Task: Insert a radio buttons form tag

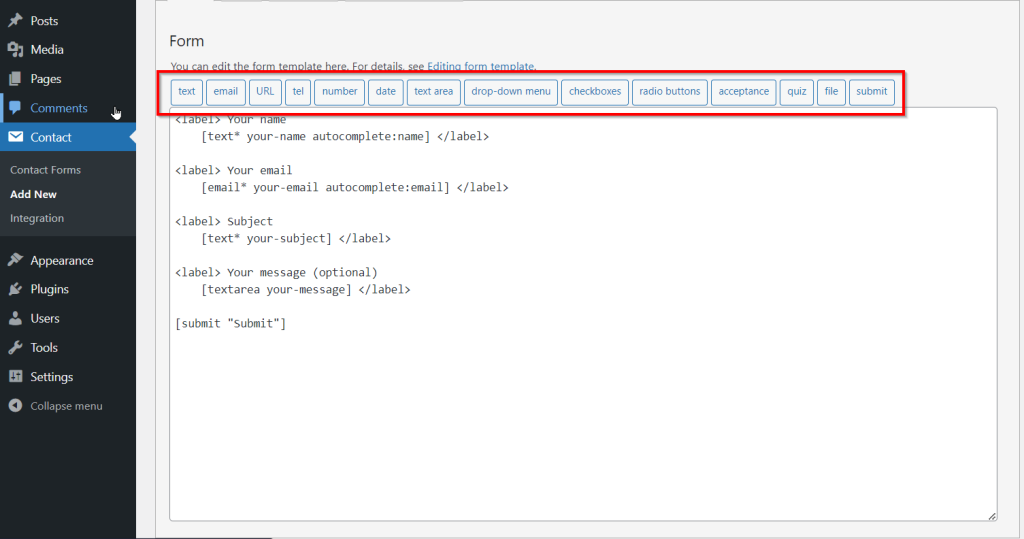Action: tap(669, 92)
